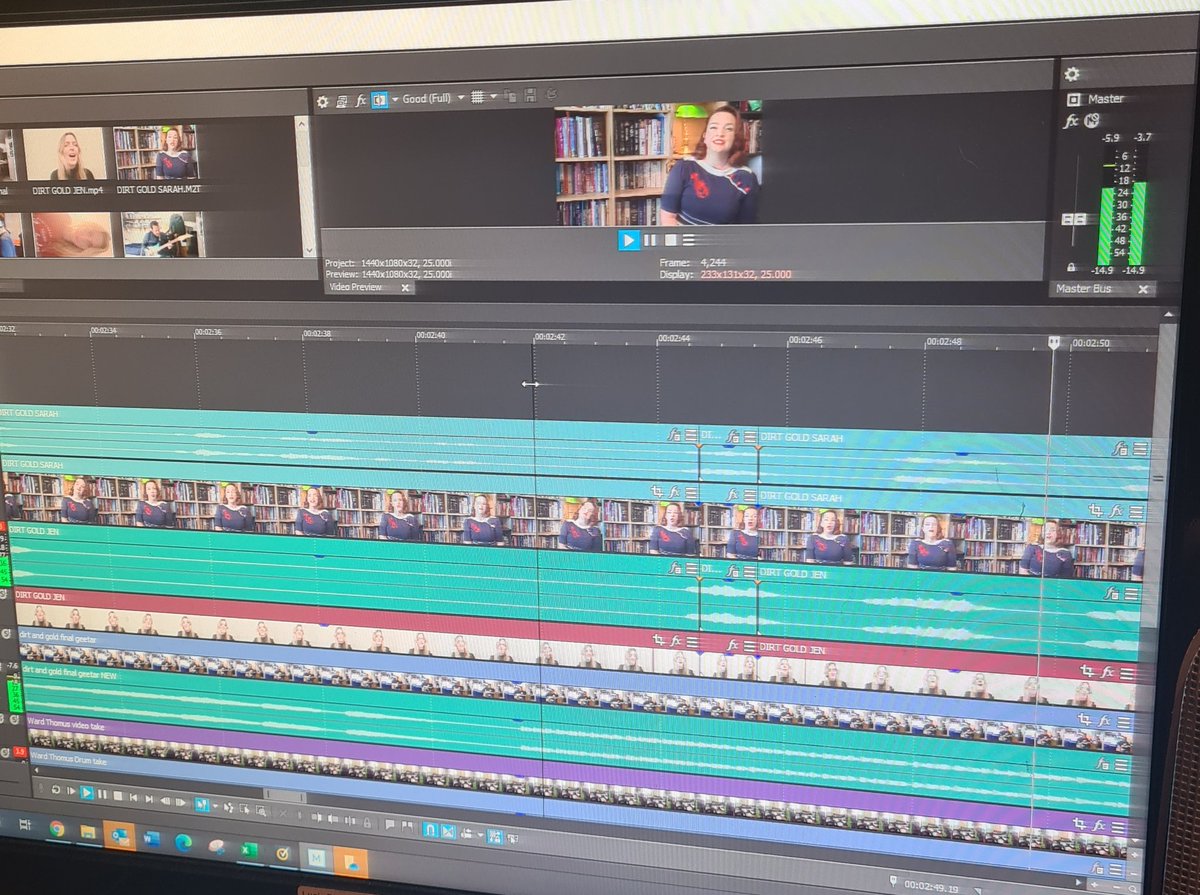This screenshot has height=895, width=1200.
Task: Open the Good (Full) preview quality dropdown
Action: (x=433, y=98)
